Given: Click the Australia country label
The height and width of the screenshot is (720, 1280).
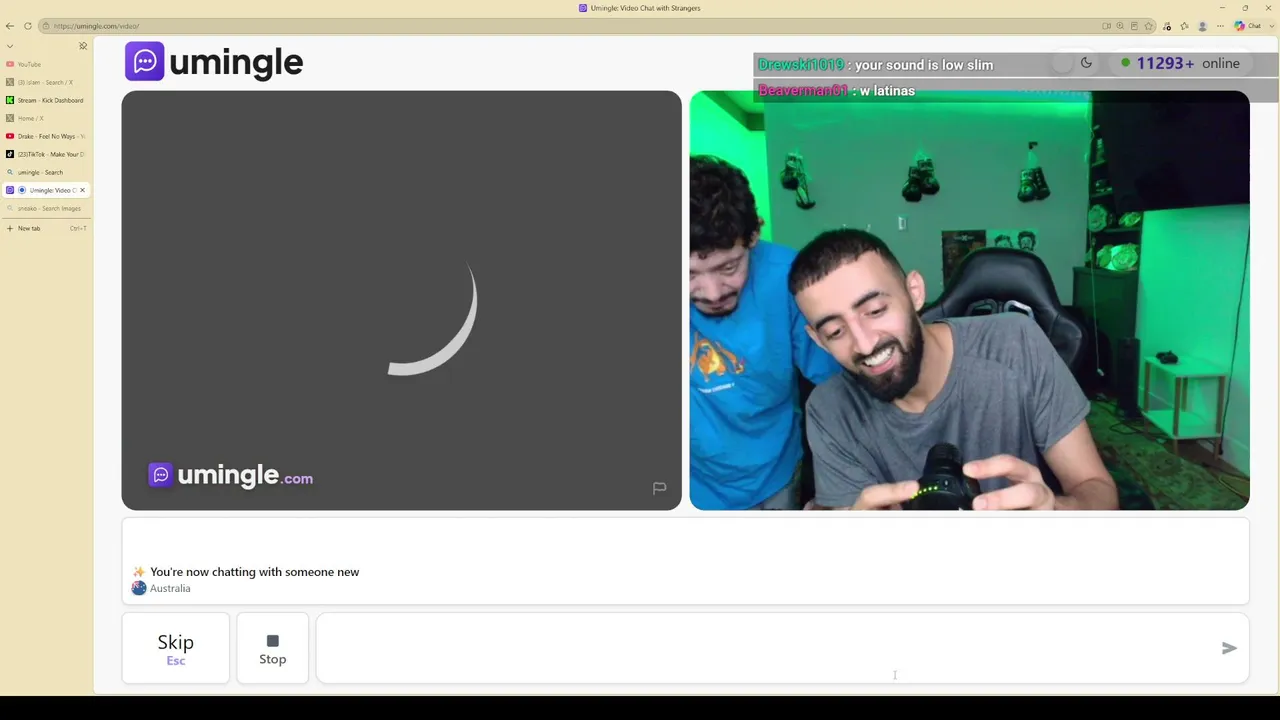Looking at the screenshot, I should point(170,588).
